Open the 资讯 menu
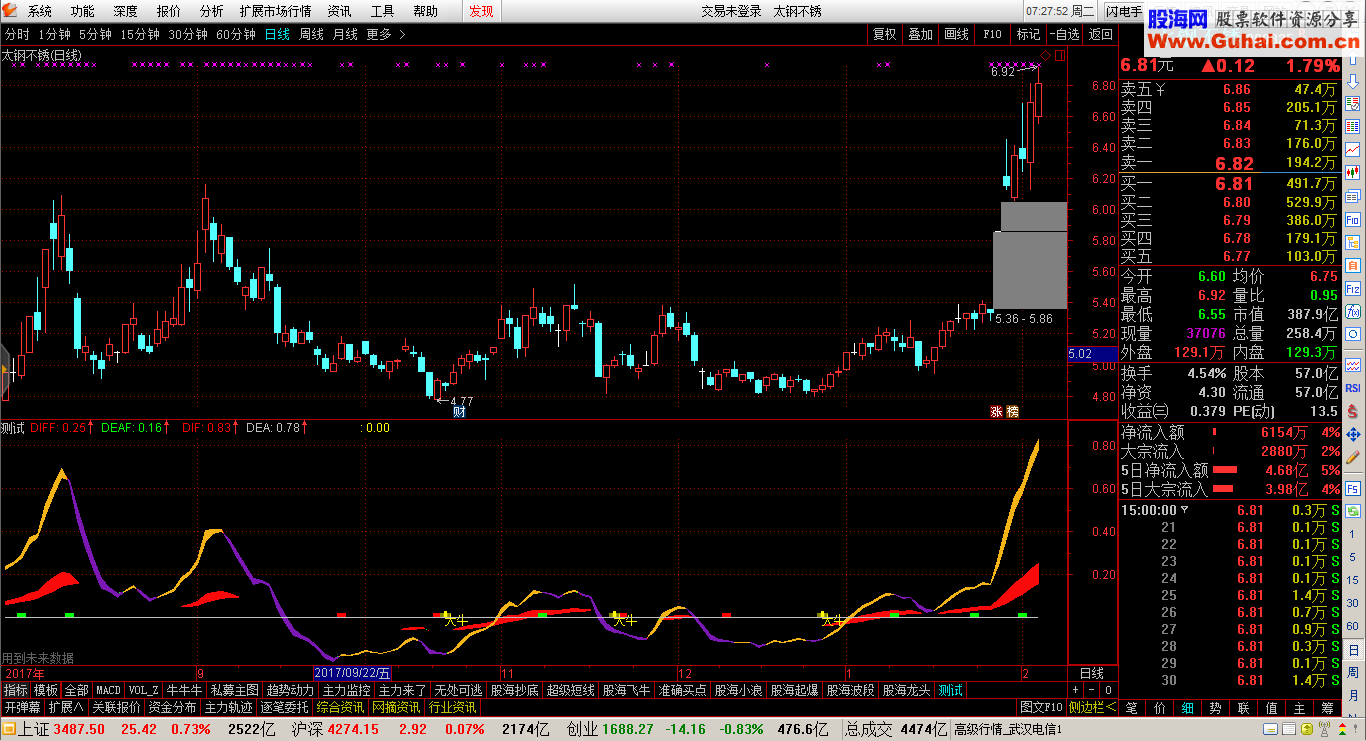Image resolution: width=1366 pixels, height=741 pixels. pyautogui.click(x=339, y=11)
